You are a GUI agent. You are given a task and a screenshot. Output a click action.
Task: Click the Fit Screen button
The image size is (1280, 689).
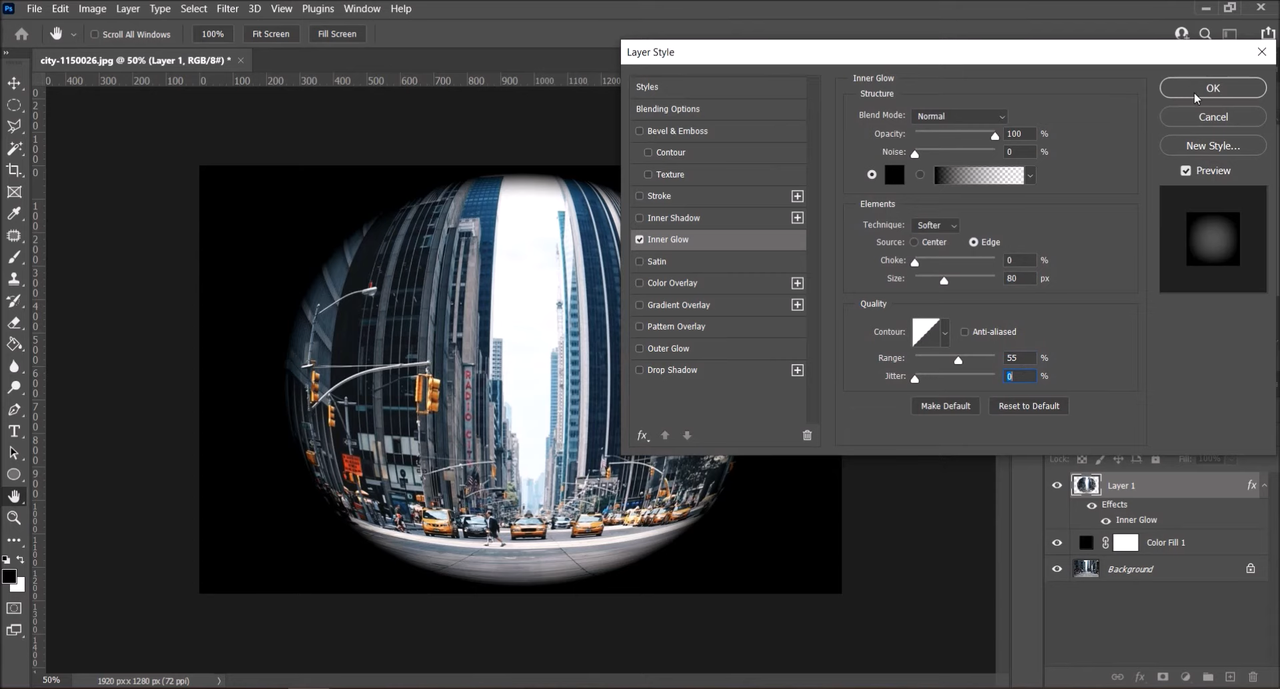[271, 34]
